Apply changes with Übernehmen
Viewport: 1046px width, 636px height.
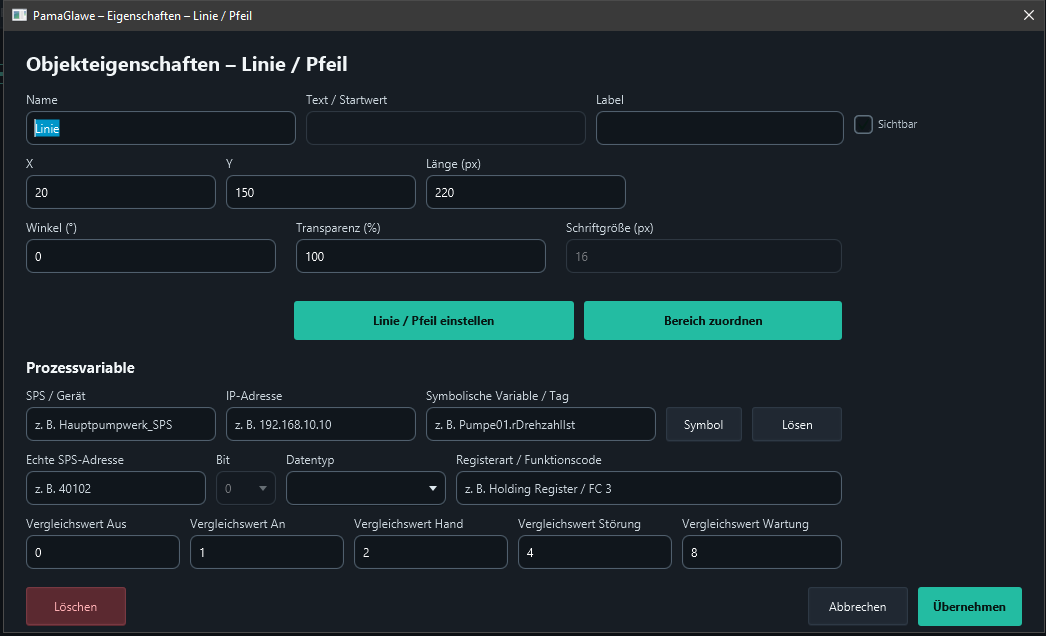970,607
